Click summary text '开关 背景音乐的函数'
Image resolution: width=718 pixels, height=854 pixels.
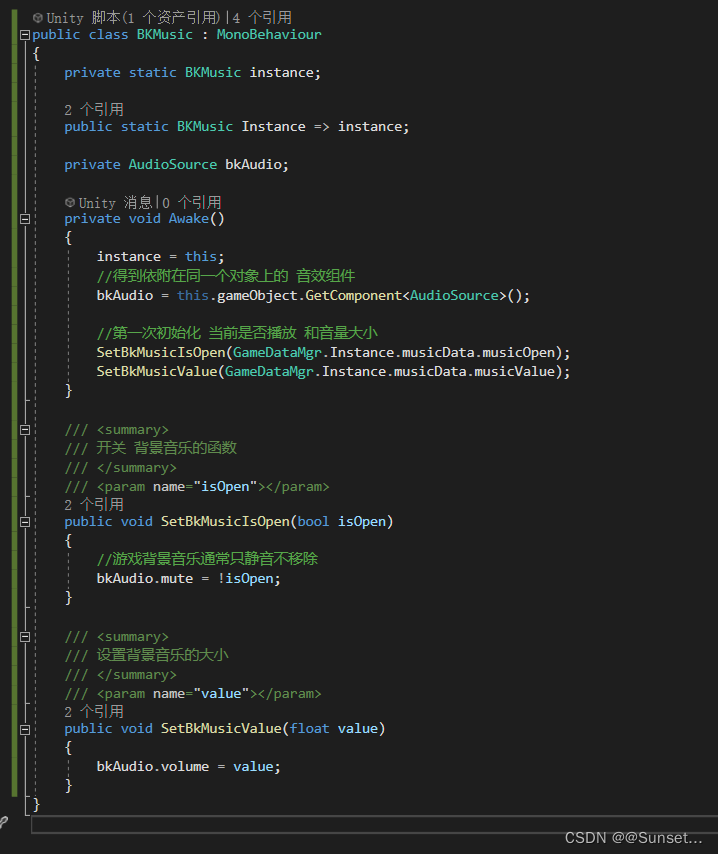(x=167, y=448)
